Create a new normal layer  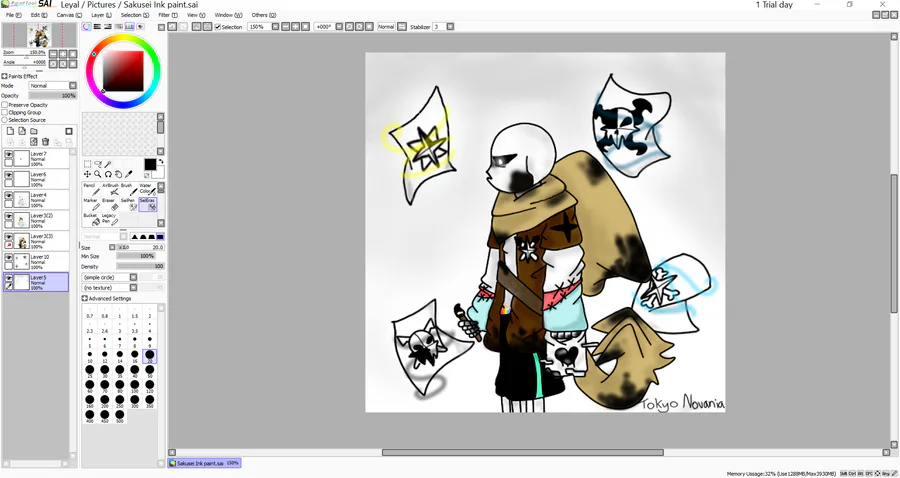[x=10, y=131]
